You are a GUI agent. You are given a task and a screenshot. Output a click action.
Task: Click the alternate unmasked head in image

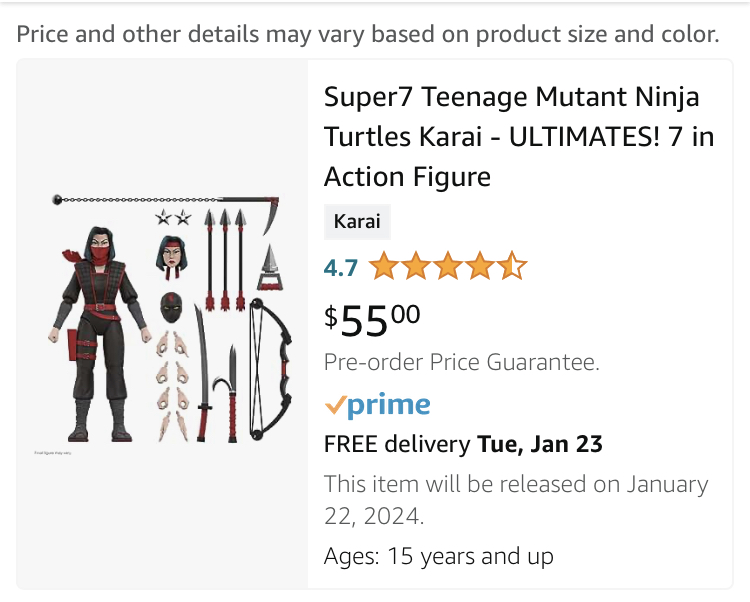(x=171, y=253)
